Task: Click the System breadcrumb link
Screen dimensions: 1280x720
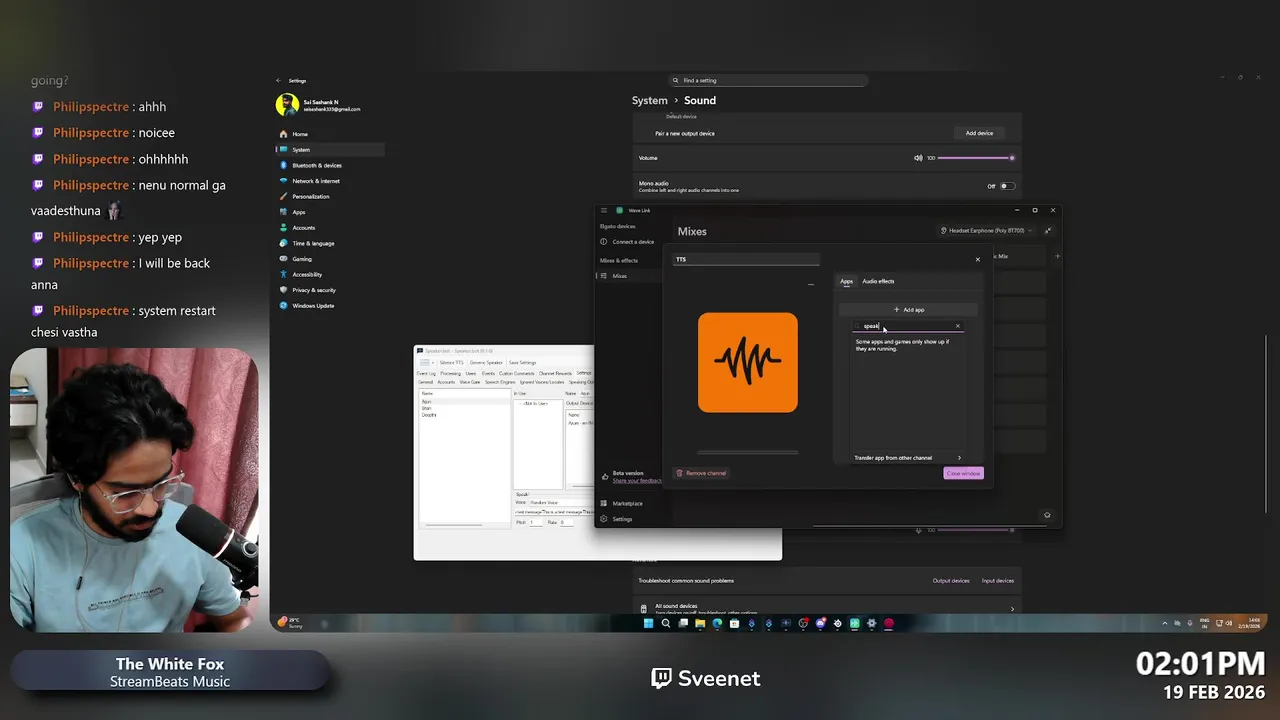Action: coord(649,100)
